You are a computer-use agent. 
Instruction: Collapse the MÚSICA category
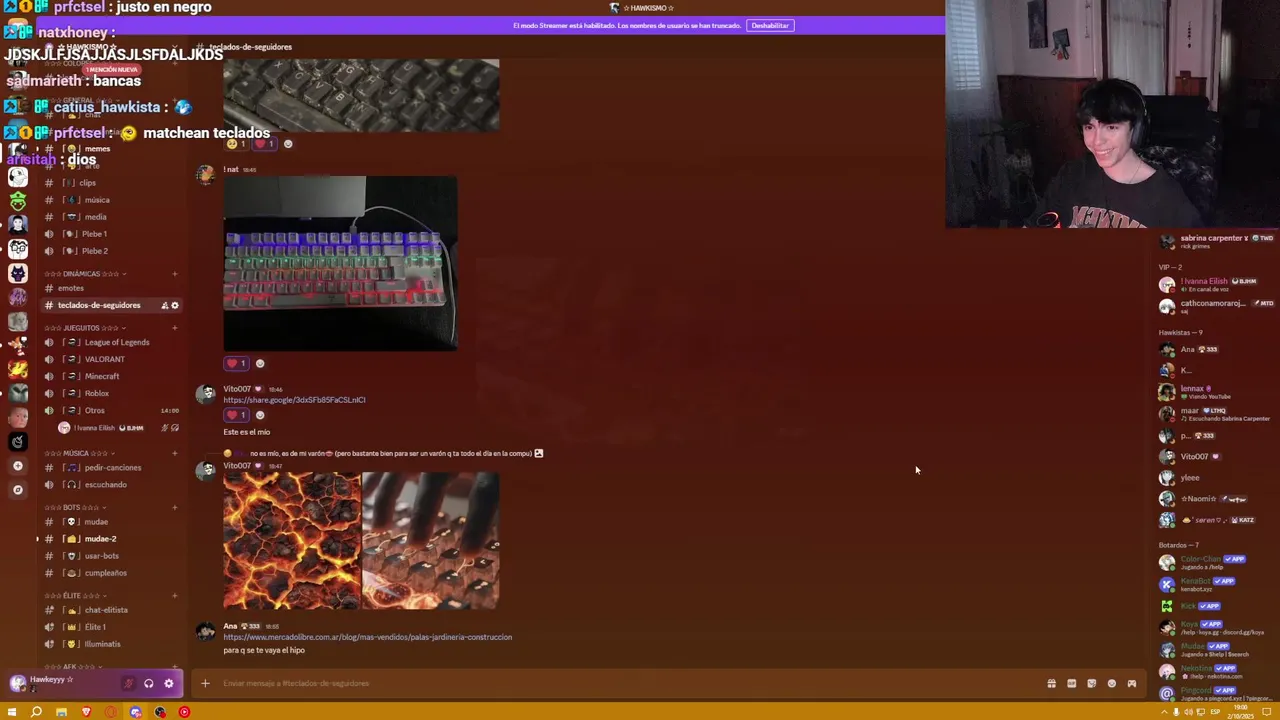[80, 453]
